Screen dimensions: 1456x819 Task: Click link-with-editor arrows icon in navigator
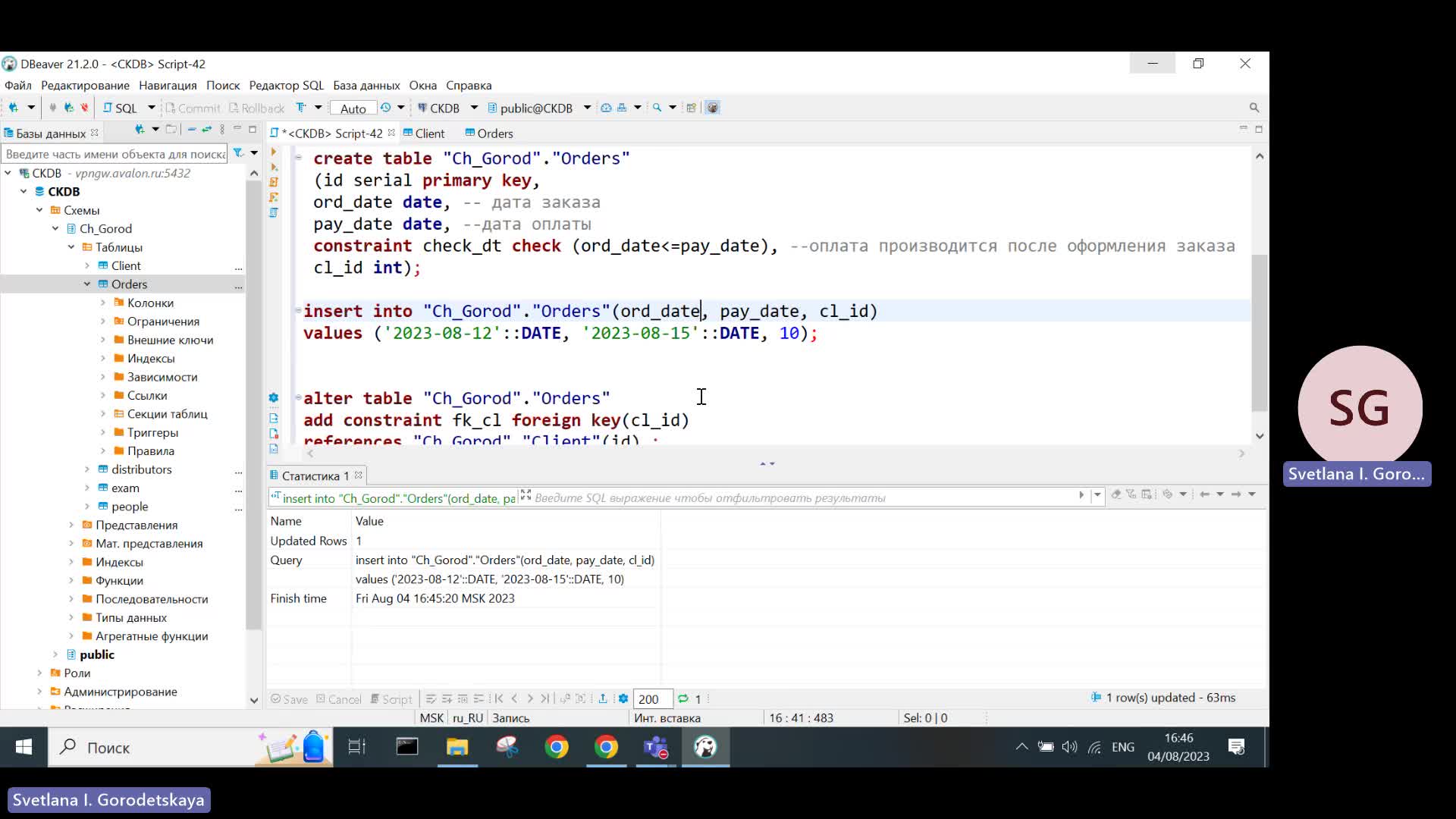206,130
